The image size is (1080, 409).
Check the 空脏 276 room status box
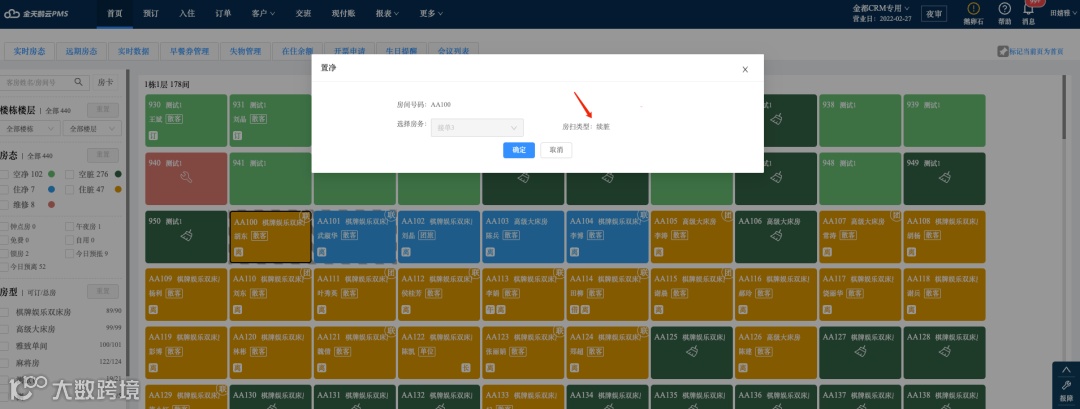pyautogui.click(x=70, y=174)
